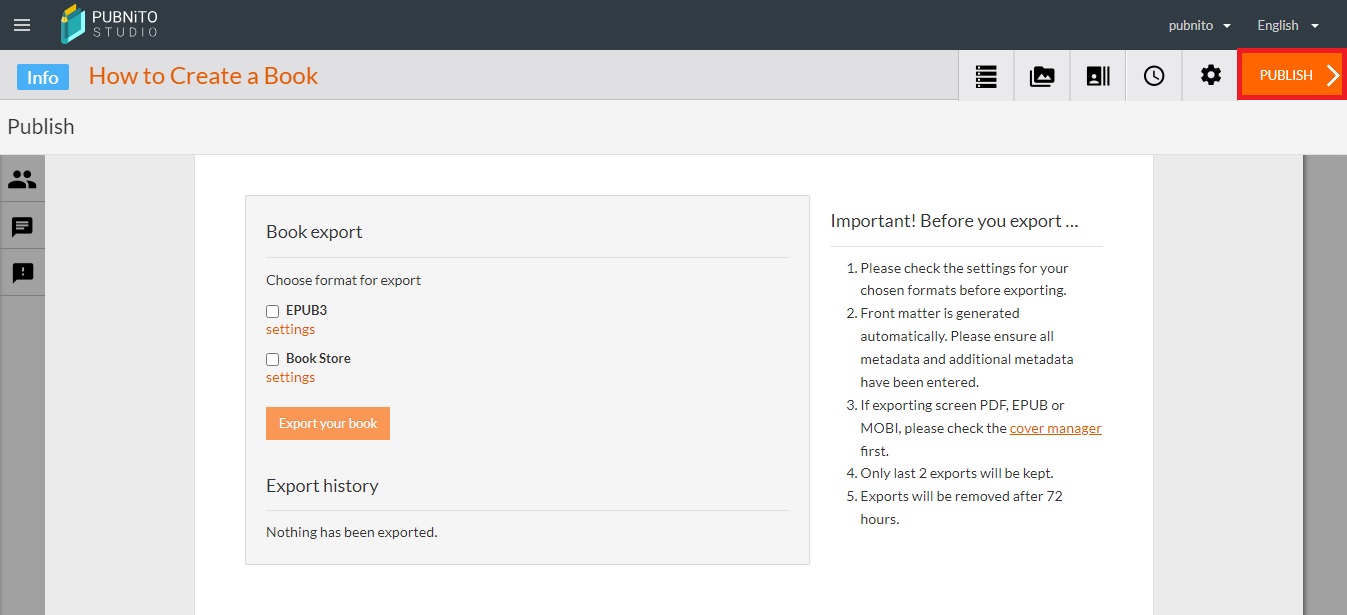Click the 'Choose format for export' label

[x=344, y=280]
